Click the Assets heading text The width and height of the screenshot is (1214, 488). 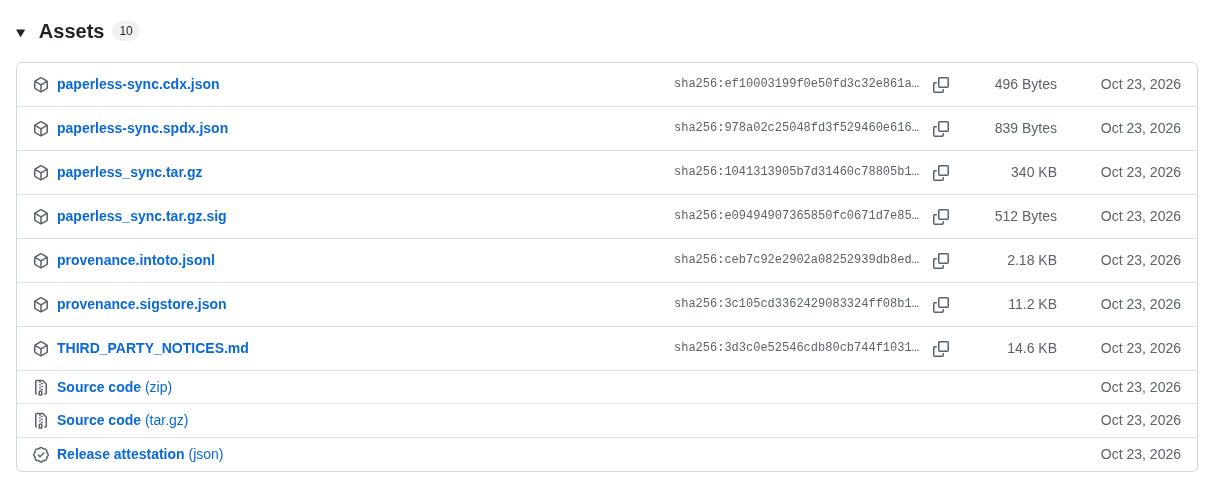click(x=71, y=31)
